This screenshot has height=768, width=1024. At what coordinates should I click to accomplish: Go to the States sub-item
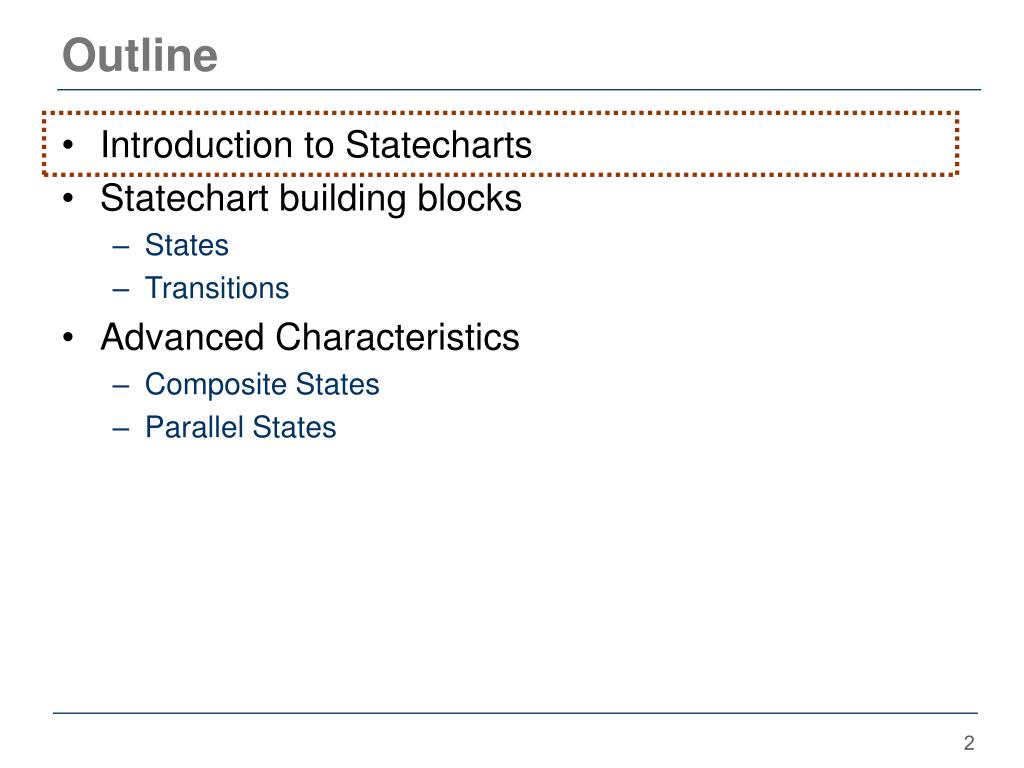point(187,246)
